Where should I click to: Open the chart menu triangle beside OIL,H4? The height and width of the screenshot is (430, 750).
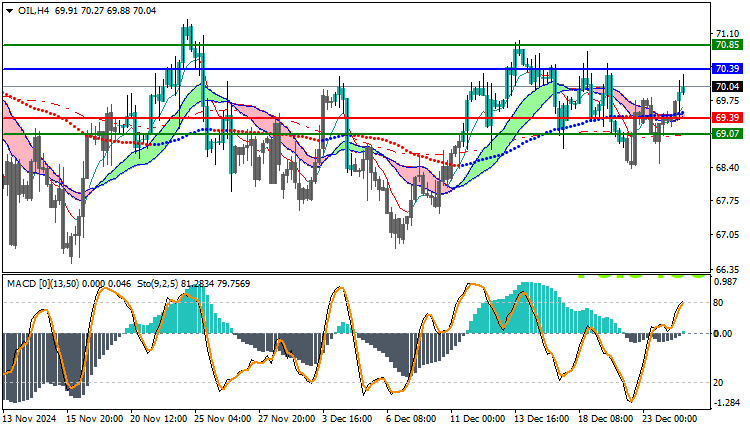tap(10, 11)
